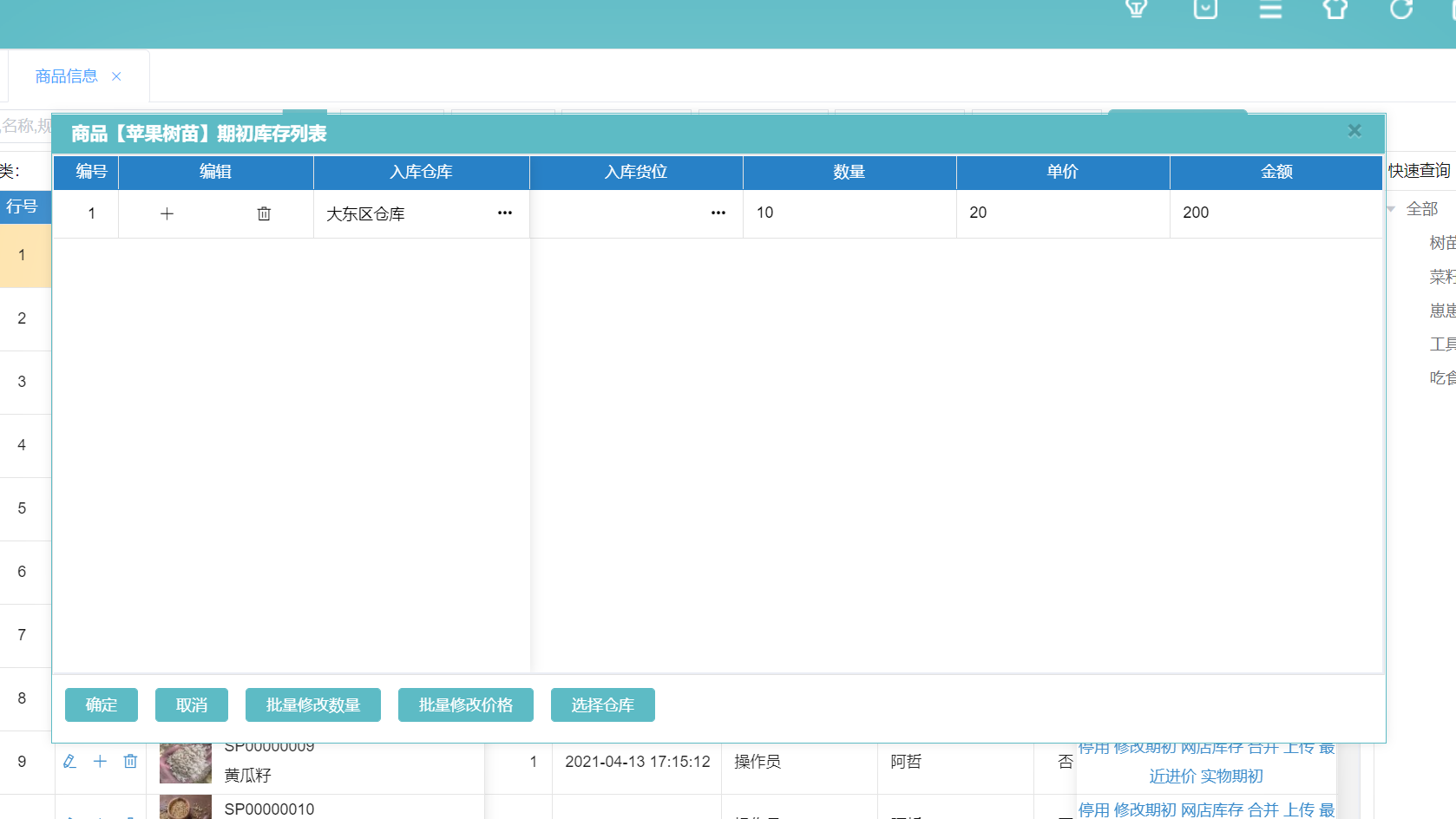Screen dimensions: 1456x819
Task: Select row number 6 in background table
Action: (x=22, y=573)
